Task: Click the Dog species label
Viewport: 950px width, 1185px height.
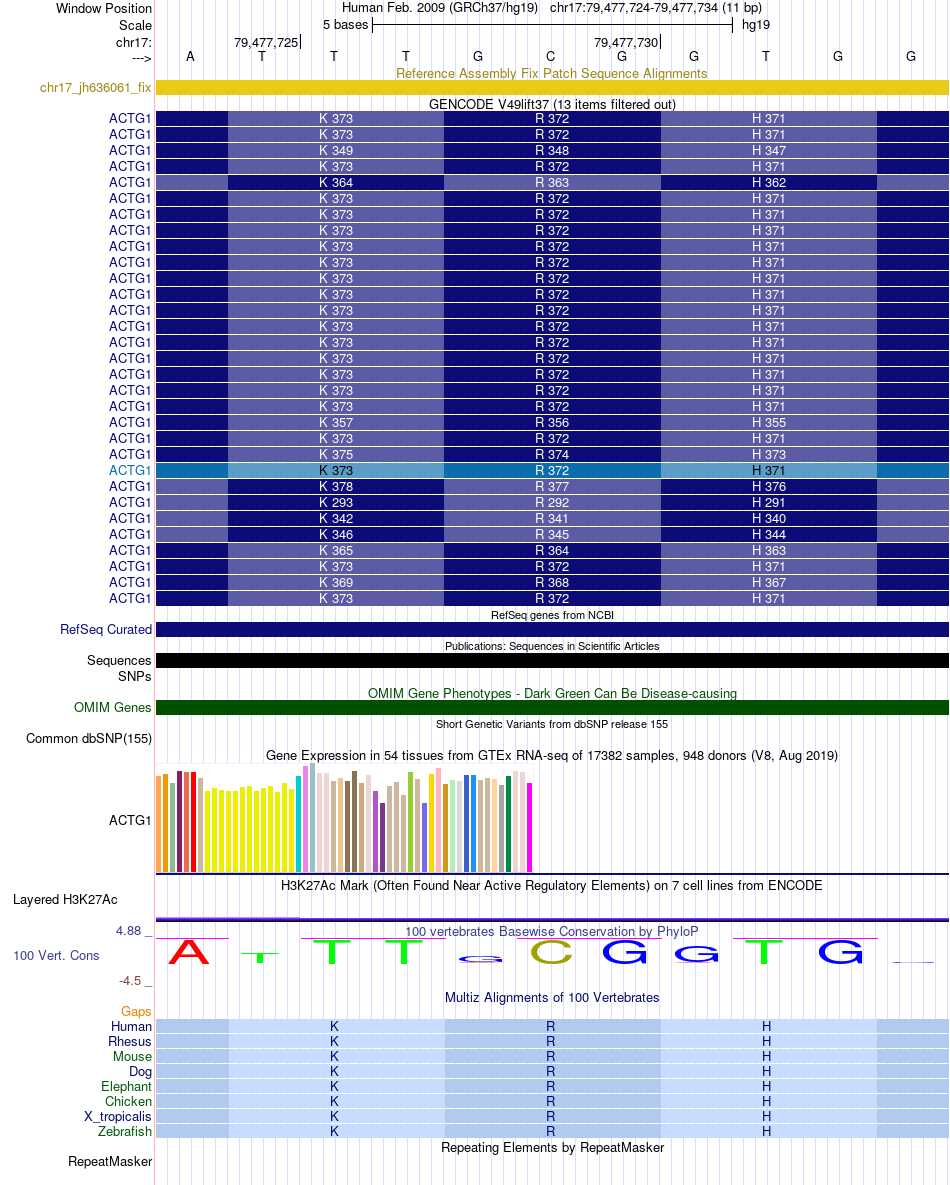Action: (141, 1071)
